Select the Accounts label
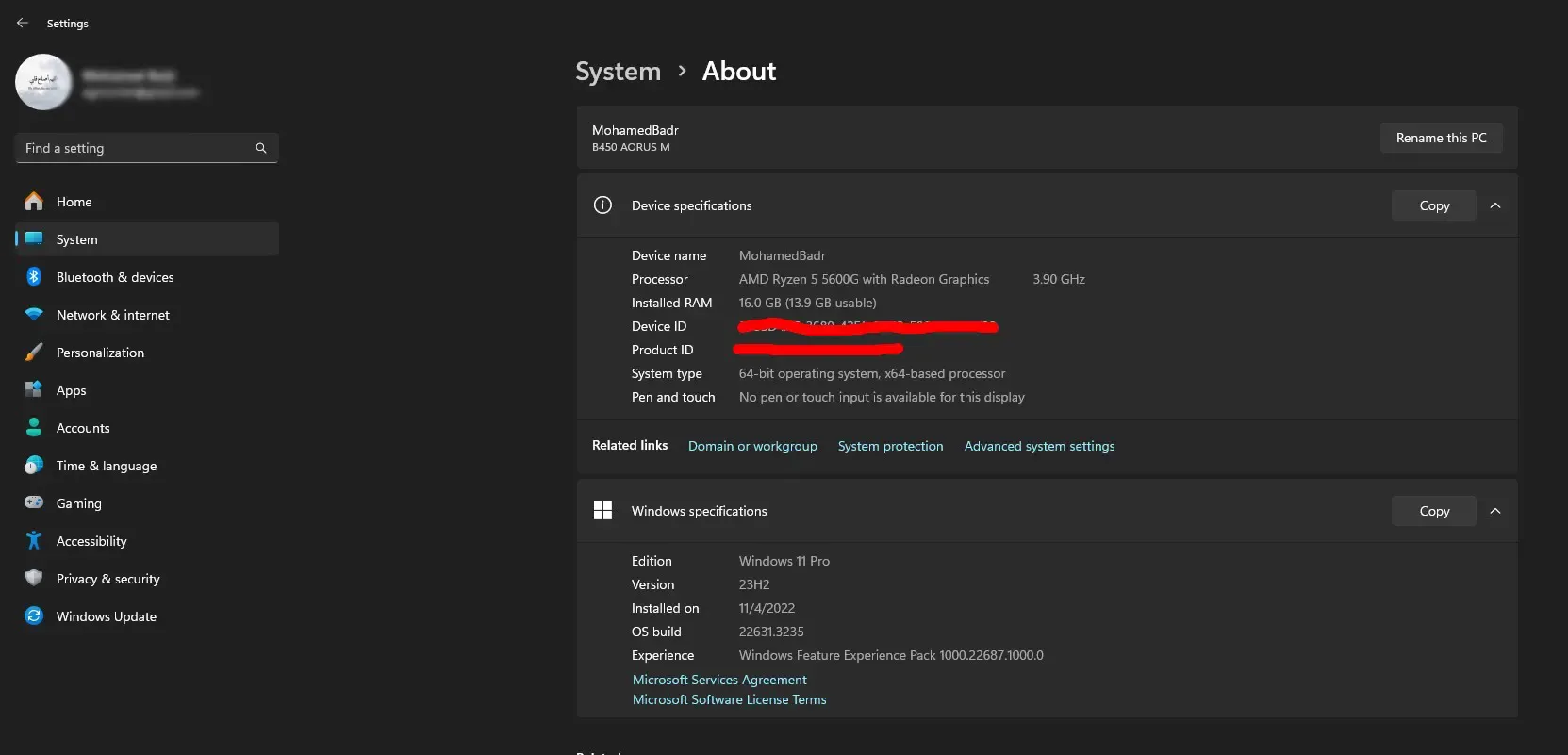1568x755 pixels. (x=83, y=428)
